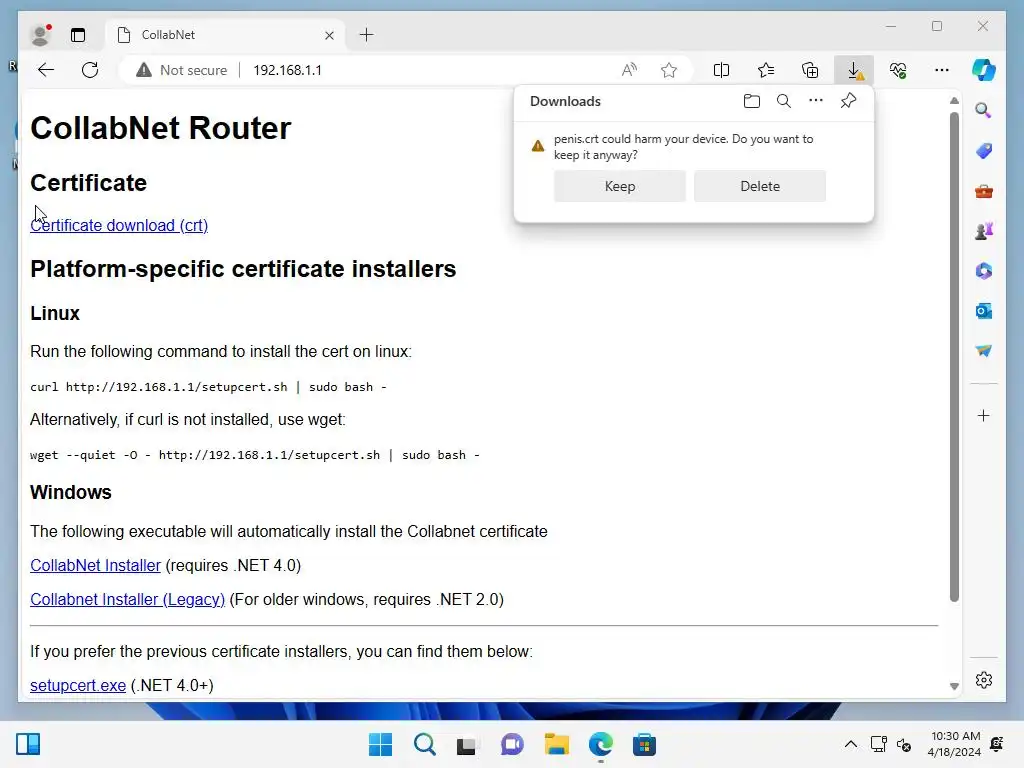Add this page to favorites
The height and width of the screenshot is (768, 1024).
tap(669, 70)
